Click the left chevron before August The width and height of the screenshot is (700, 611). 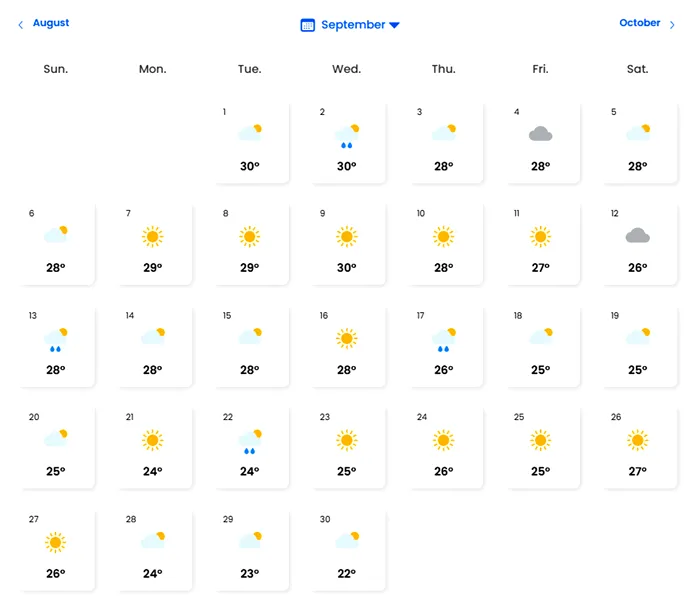point(21,25)
